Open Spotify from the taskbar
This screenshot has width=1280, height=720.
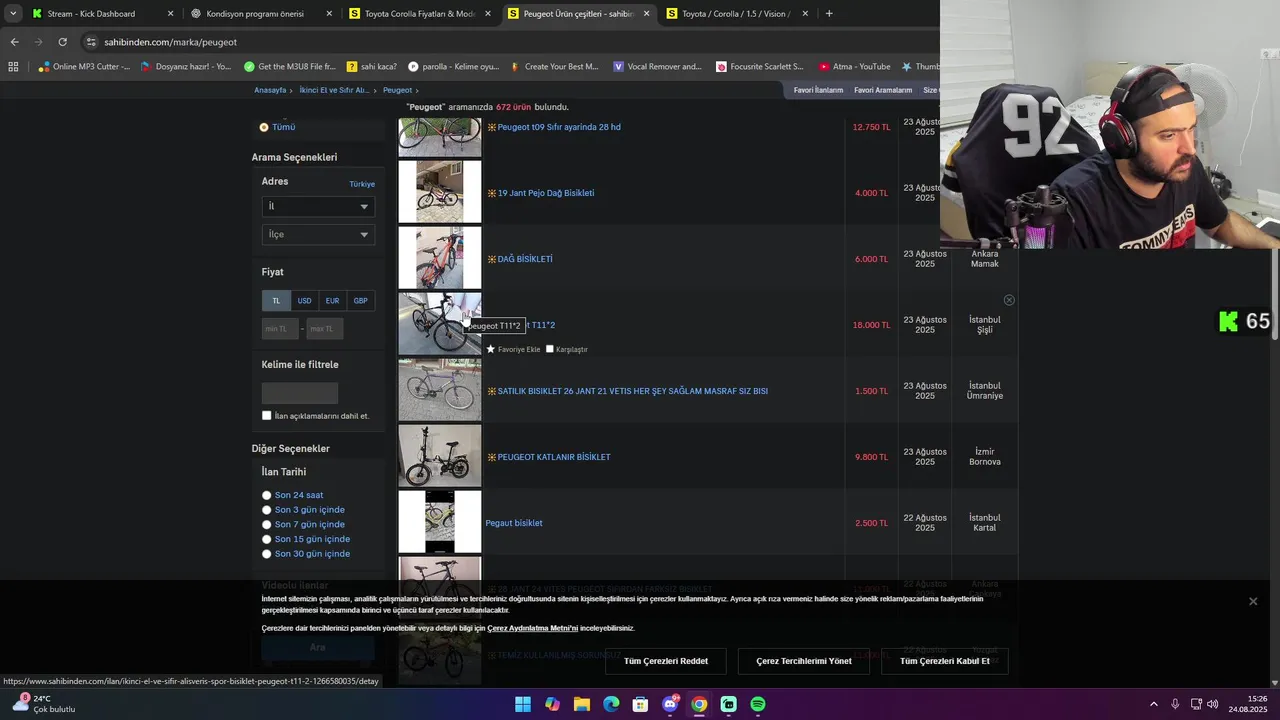(x=758, y=704)
